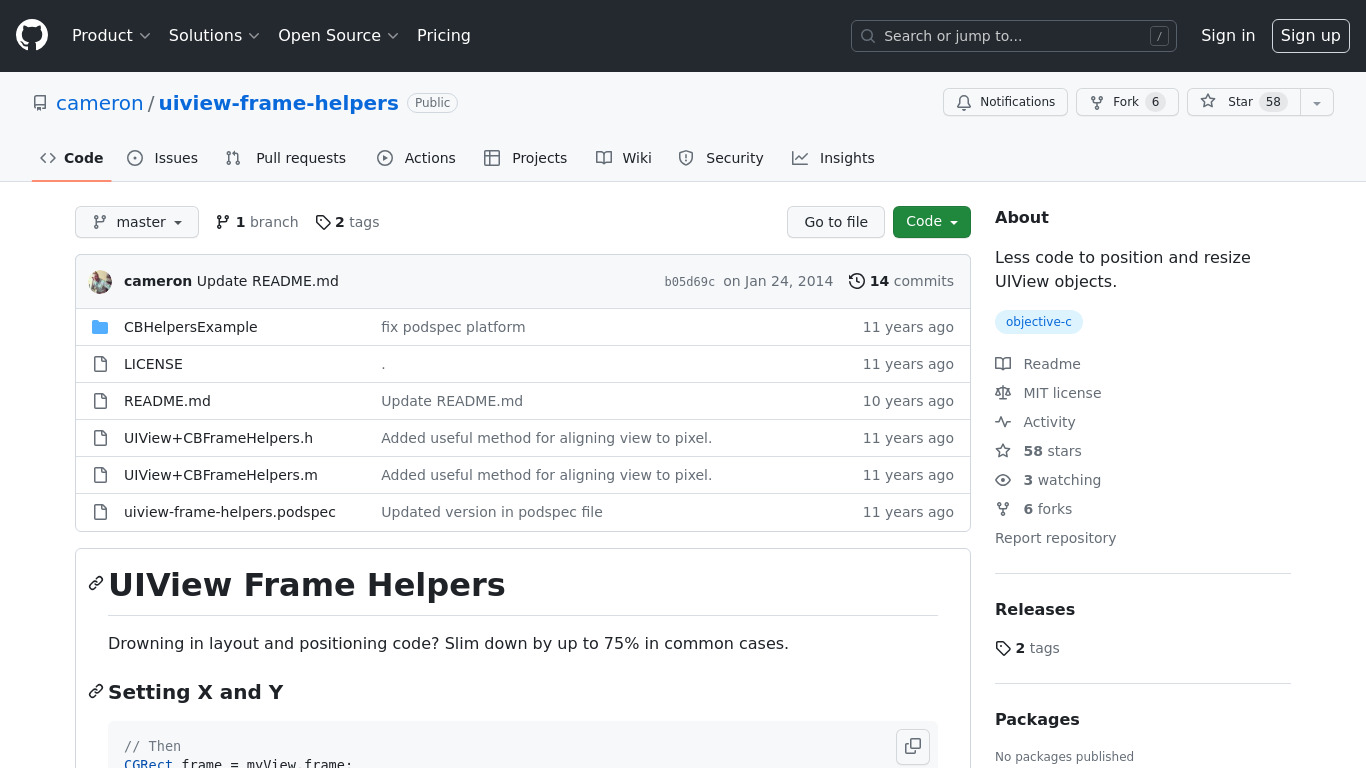Open the 'fix podspec platform' commit message
The width and height of the screenshot is (1366, 768).
click(453, 327)
